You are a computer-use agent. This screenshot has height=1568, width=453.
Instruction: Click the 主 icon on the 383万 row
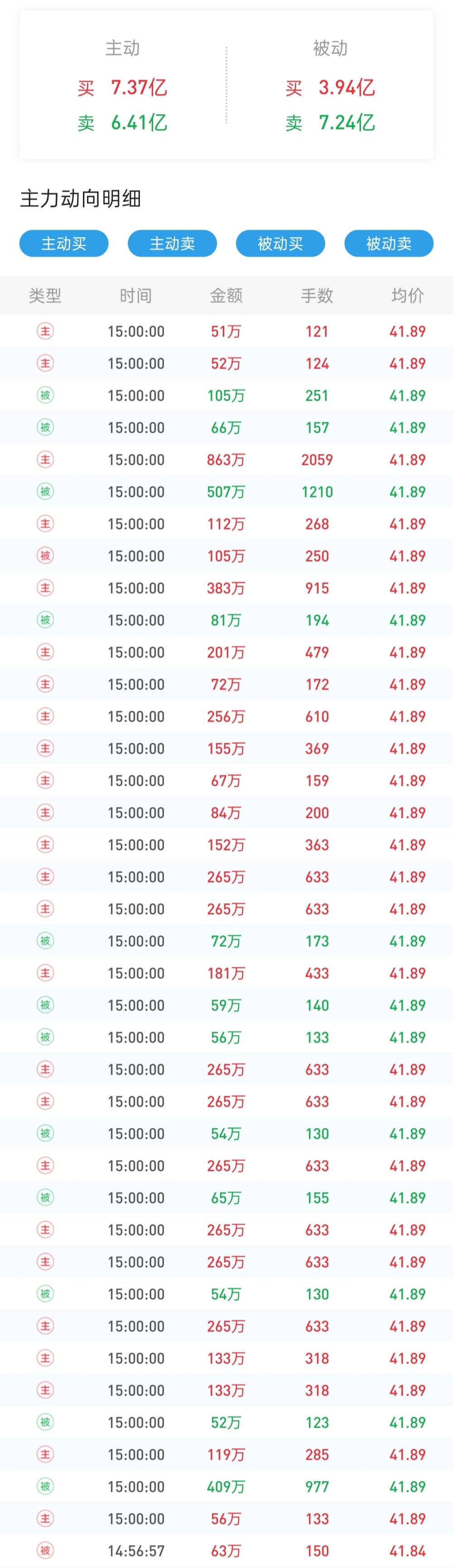[x=45, y=588]
